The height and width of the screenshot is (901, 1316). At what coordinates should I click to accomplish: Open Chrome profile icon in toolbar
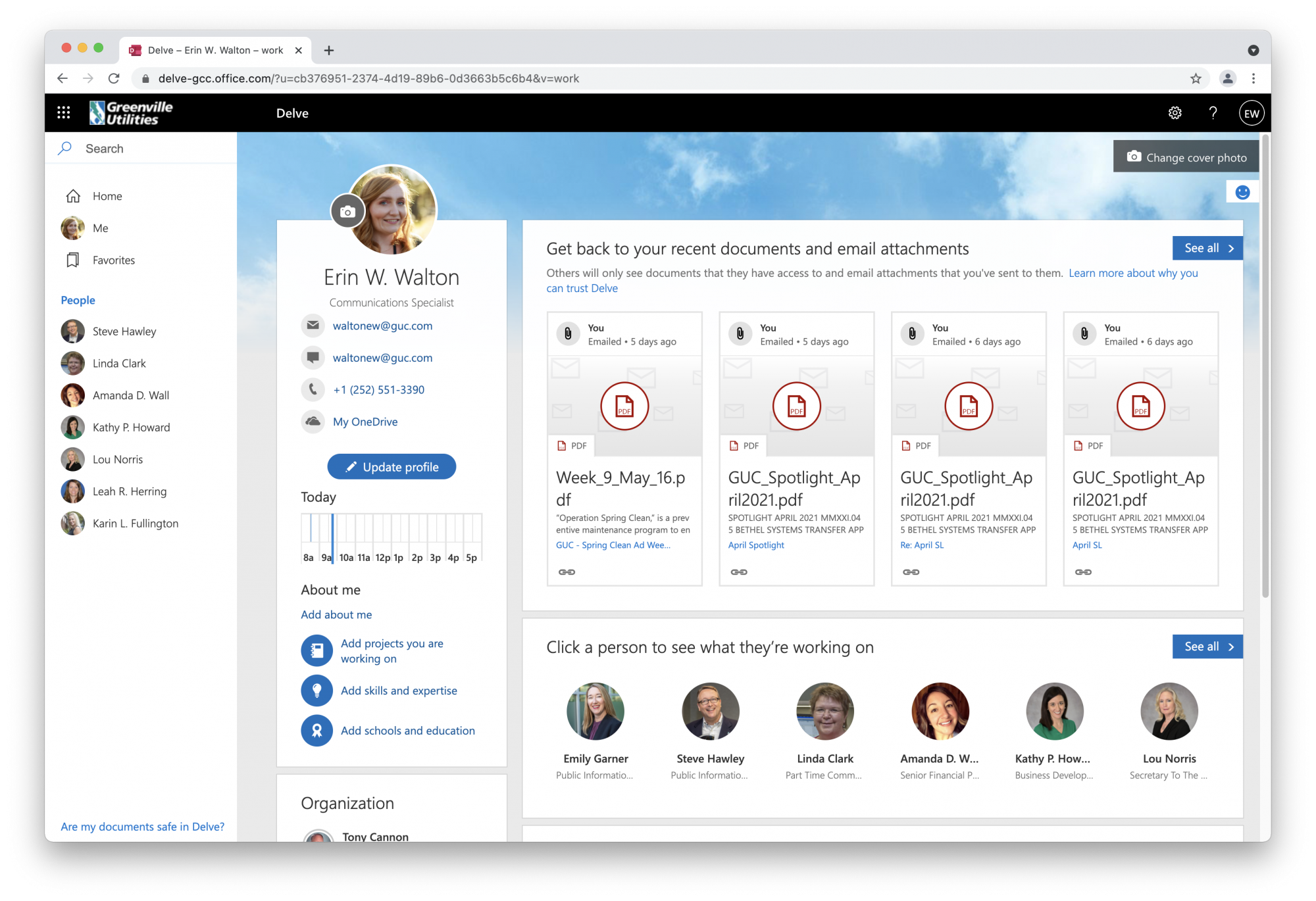pyautogui.click(x=1227, y=79)
